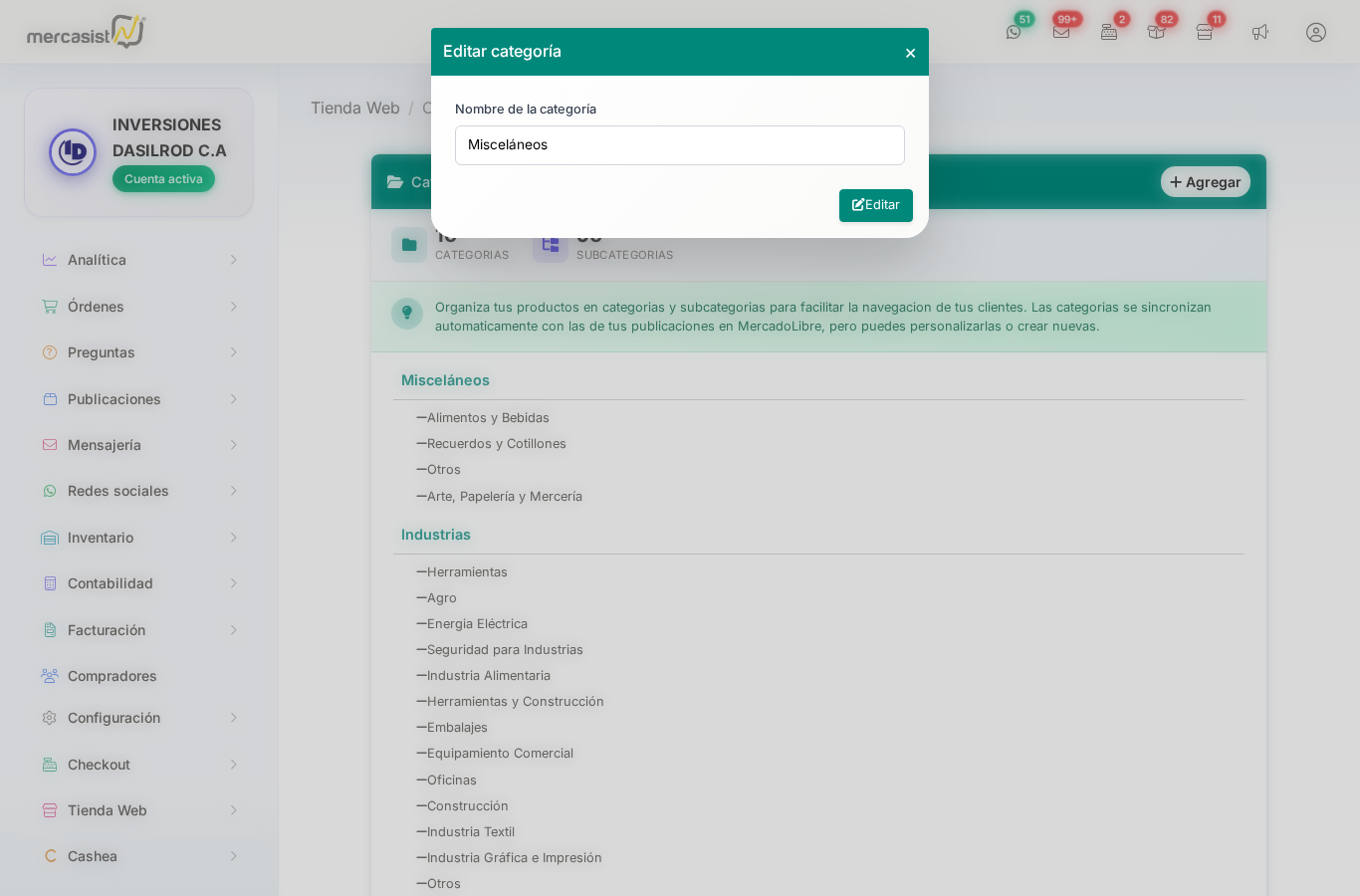Expand the Órdenes menu chevron
This screenshot has height=896, width=1360.
coord(233,307)
